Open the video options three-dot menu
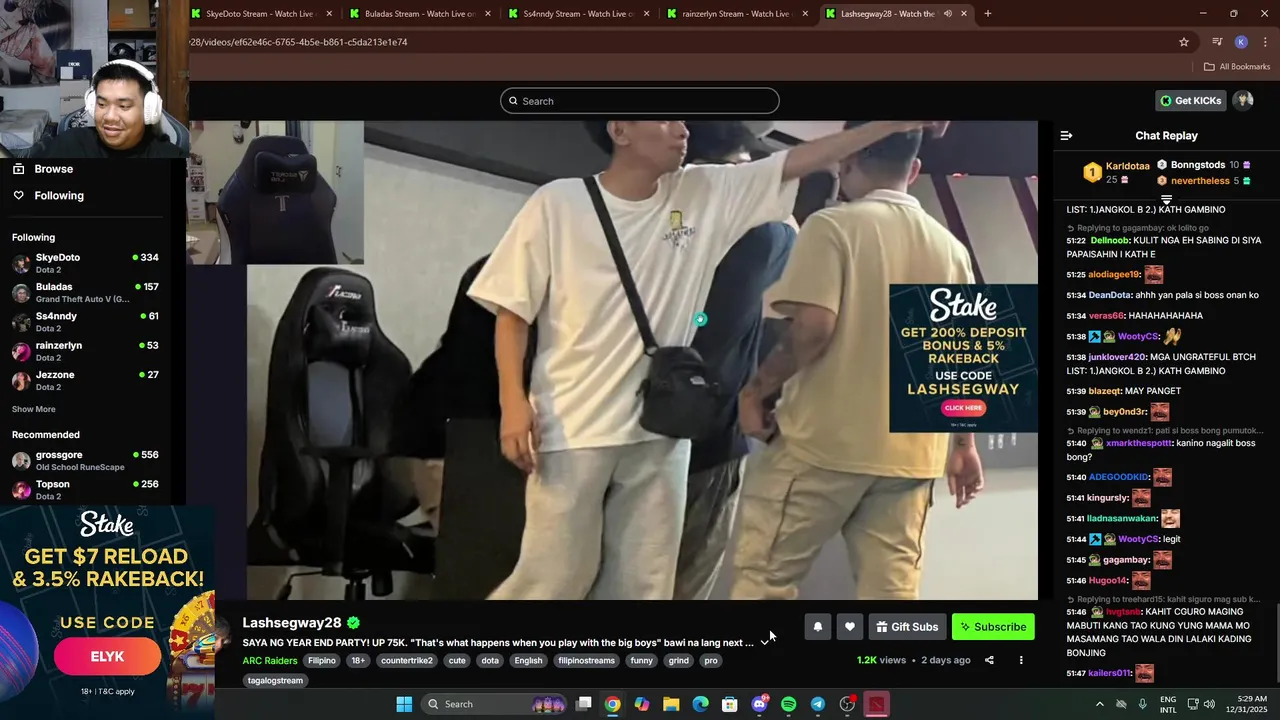Viewport: 1280px width, 720px height. 1021,660
